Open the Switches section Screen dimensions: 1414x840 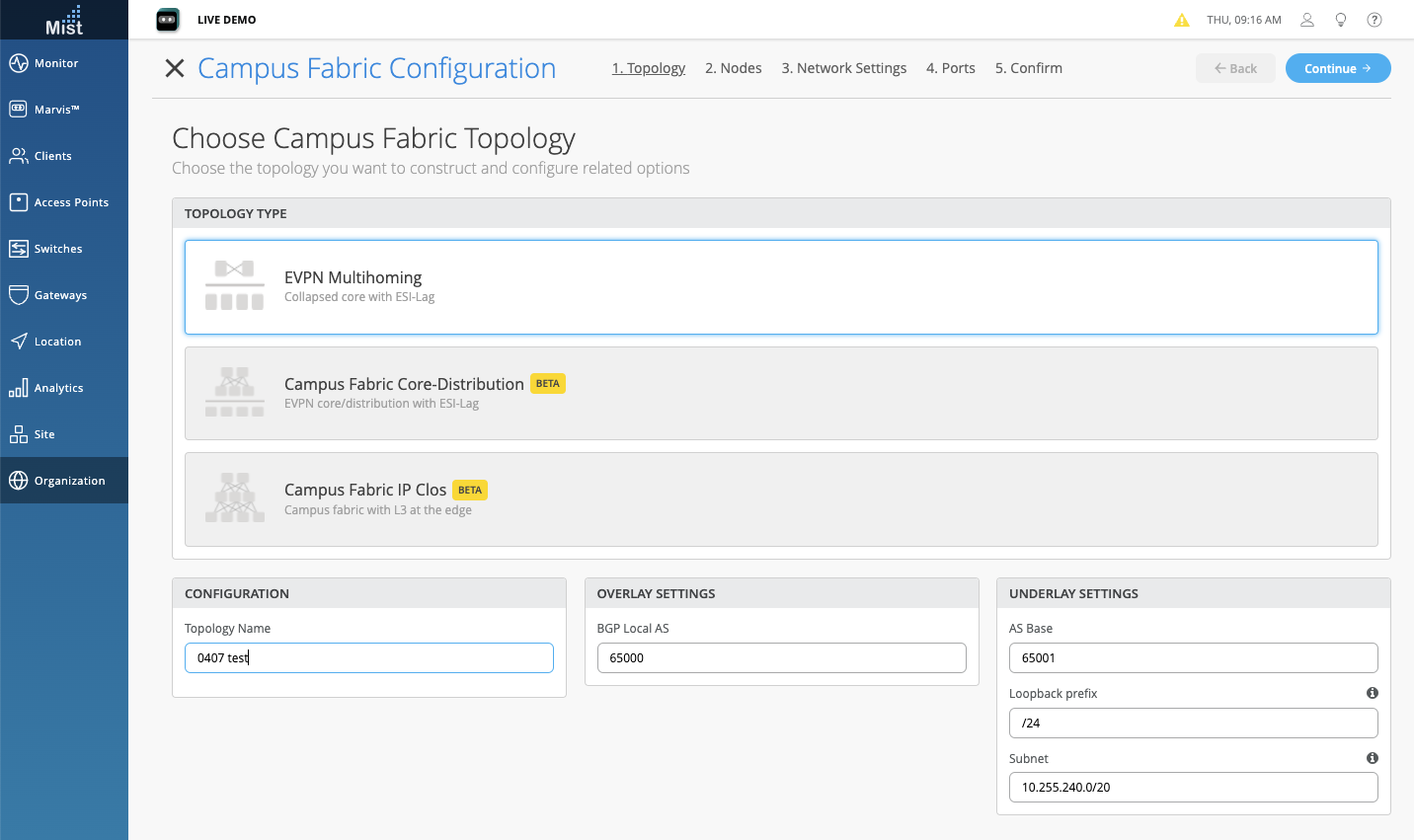click(x=58, y=249)
